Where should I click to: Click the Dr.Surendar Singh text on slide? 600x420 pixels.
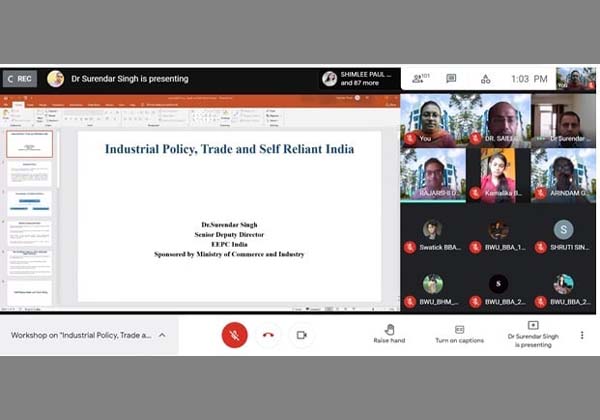229,225
